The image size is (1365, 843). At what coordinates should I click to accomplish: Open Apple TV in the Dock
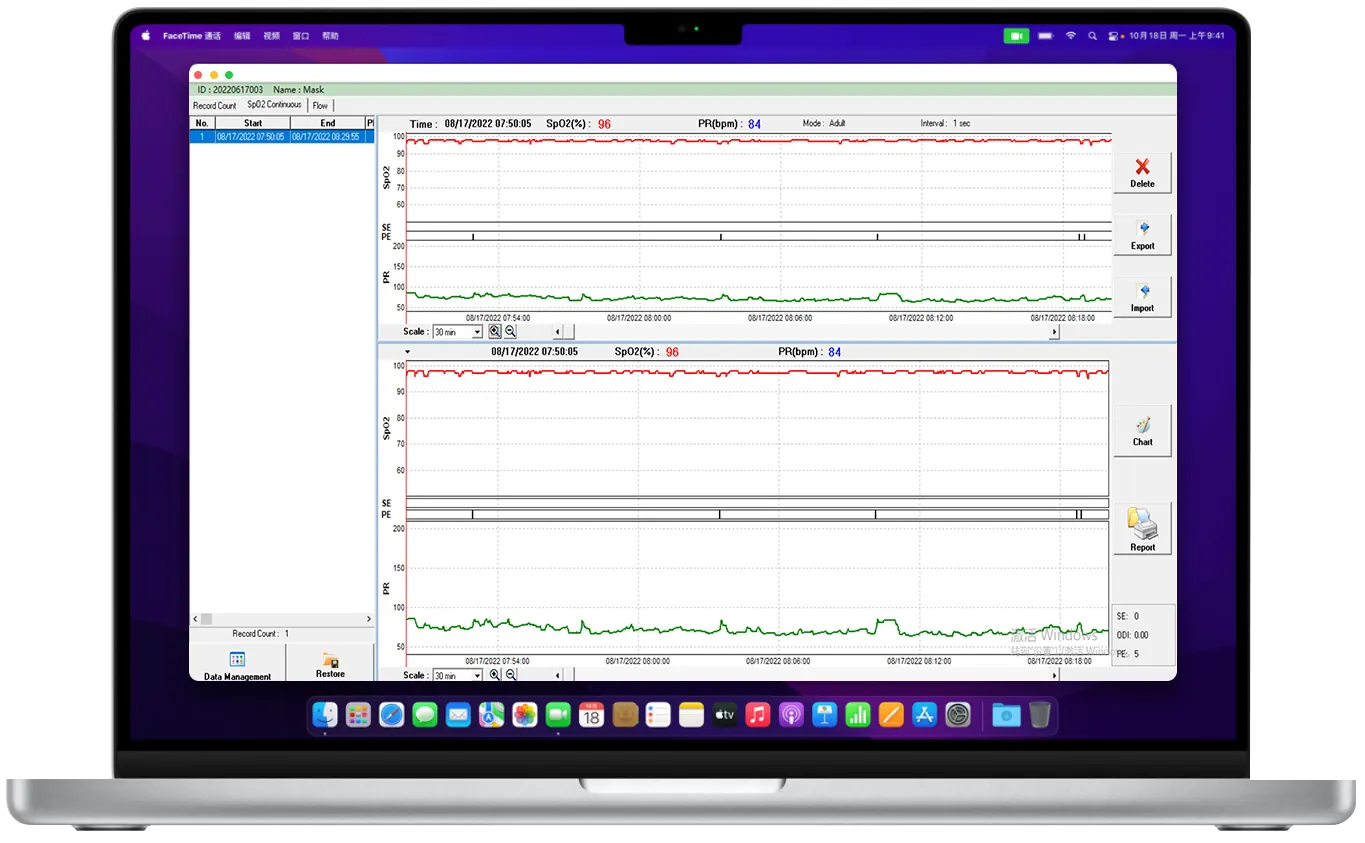point(725,715)
